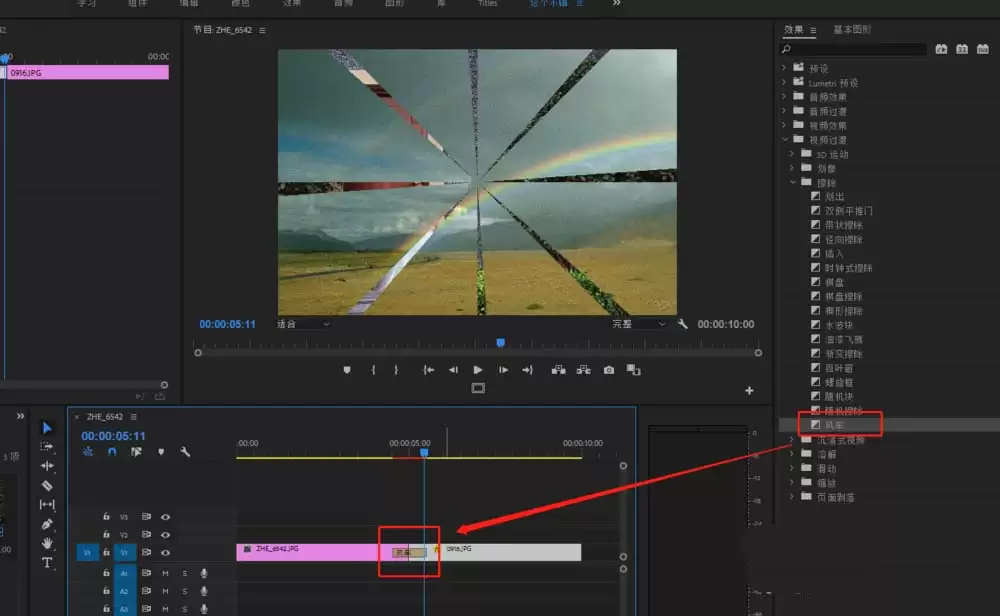Viewport: 1000px width, 616px height.
Task: Select the Razor tool in the toolbar
Action: tap(47, 485)
